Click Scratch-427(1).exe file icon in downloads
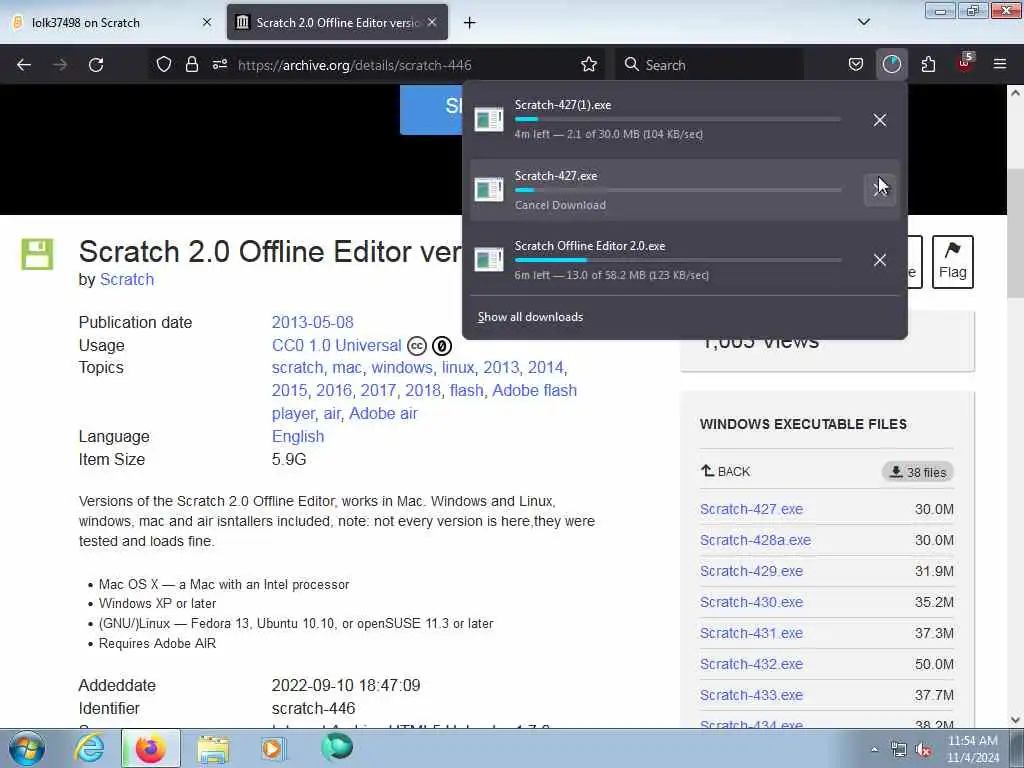Screen dimensions: 1024x768 pos(489,120)
